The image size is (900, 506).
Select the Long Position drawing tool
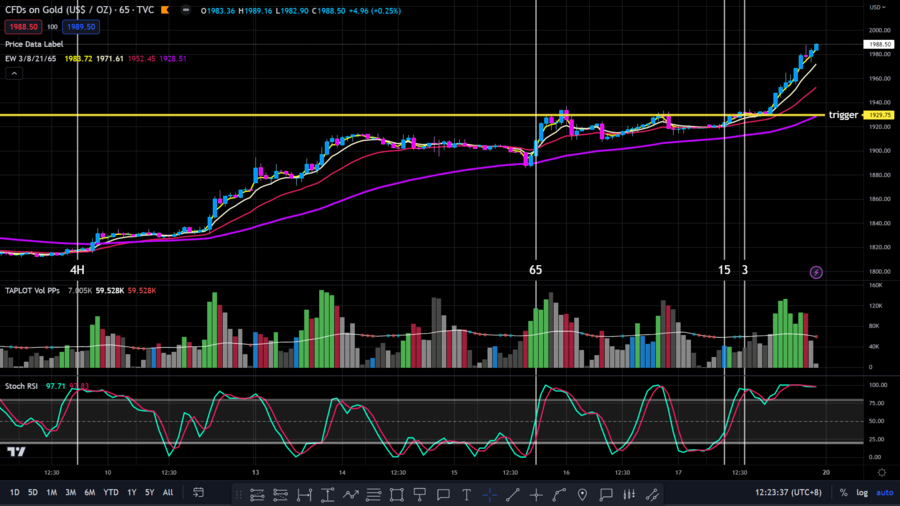point(257,495)
